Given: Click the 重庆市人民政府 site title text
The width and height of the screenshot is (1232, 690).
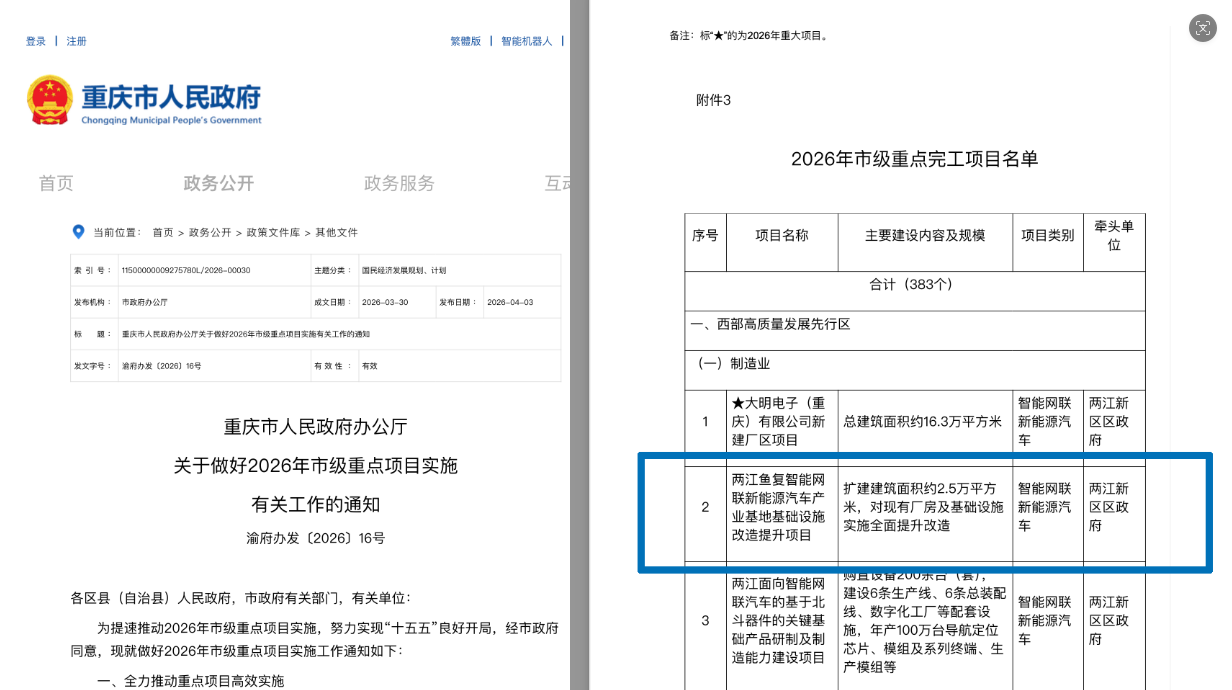Looking at the screenshot, I should (x=171, y=97).
